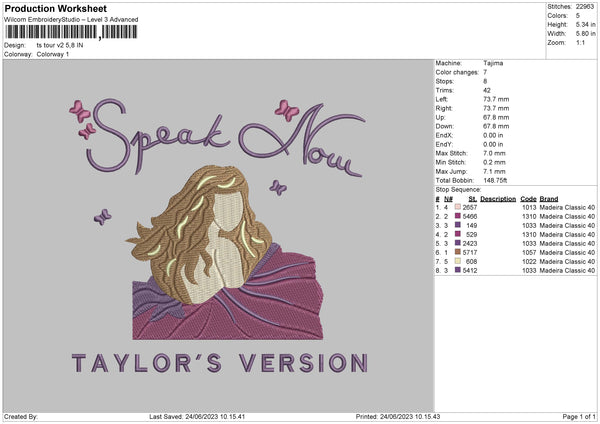The image size is (600, 424).
Task: Select the magenta swatch beside stitch count 5466
Action: point(457,216)
